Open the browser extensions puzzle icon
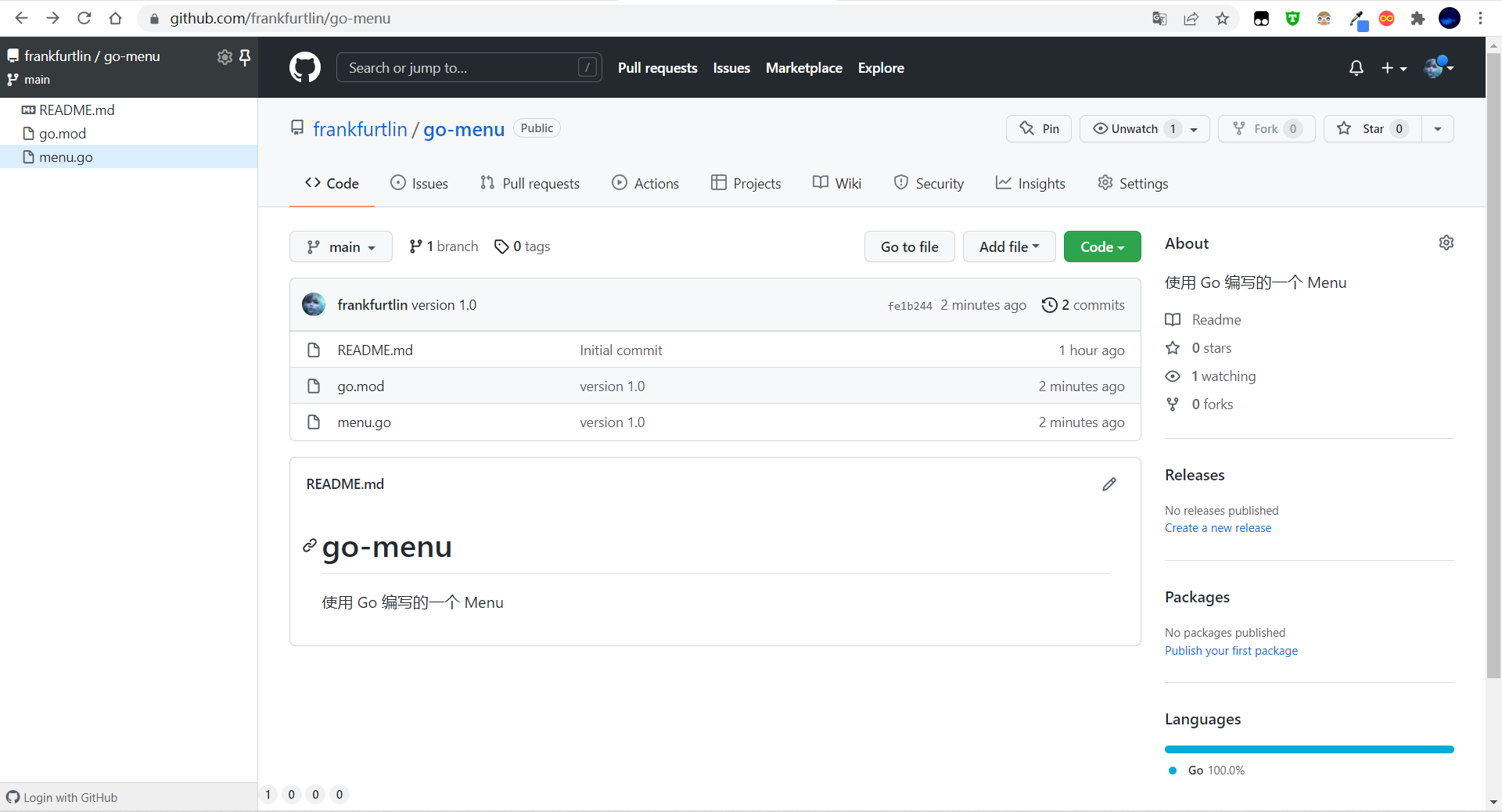This screenshot has width=1502, height=812. click(1418, 19)
